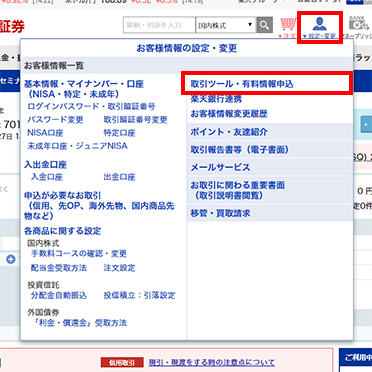Click 入金口座 link

[x=47, y=177]
